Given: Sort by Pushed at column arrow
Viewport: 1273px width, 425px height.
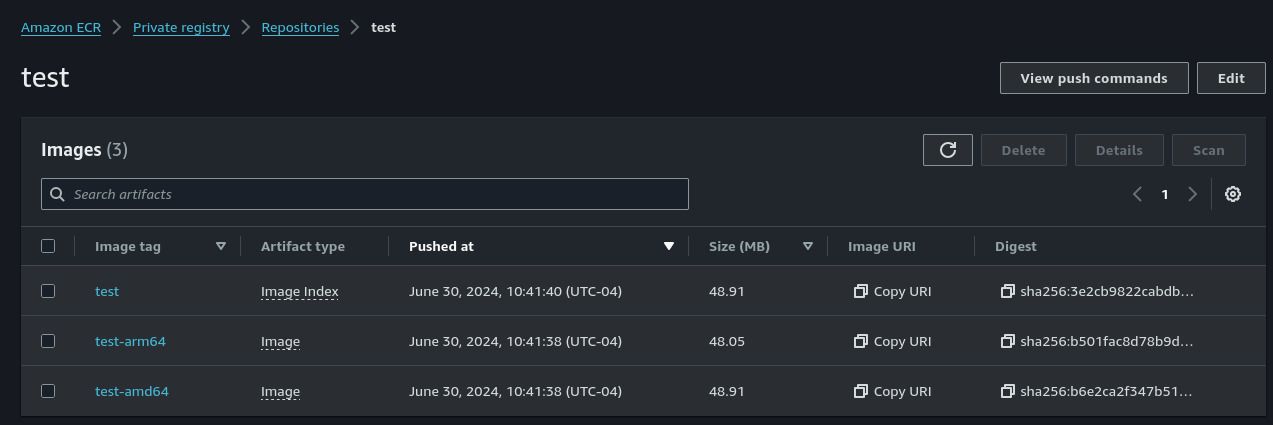Looking at the screenshot, I should coord(669,246).
